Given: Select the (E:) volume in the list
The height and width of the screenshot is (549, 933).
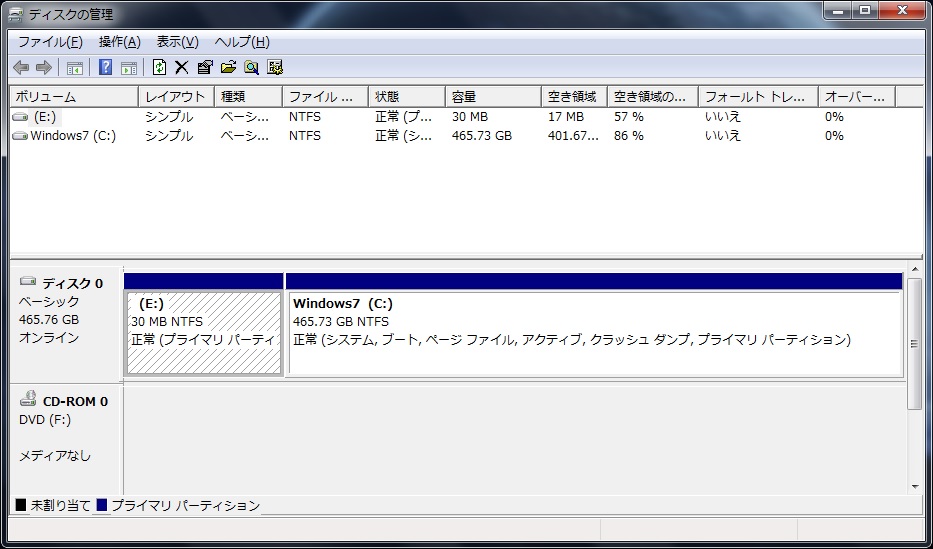Looking at the screenshot, I should (x=45, y=117).
